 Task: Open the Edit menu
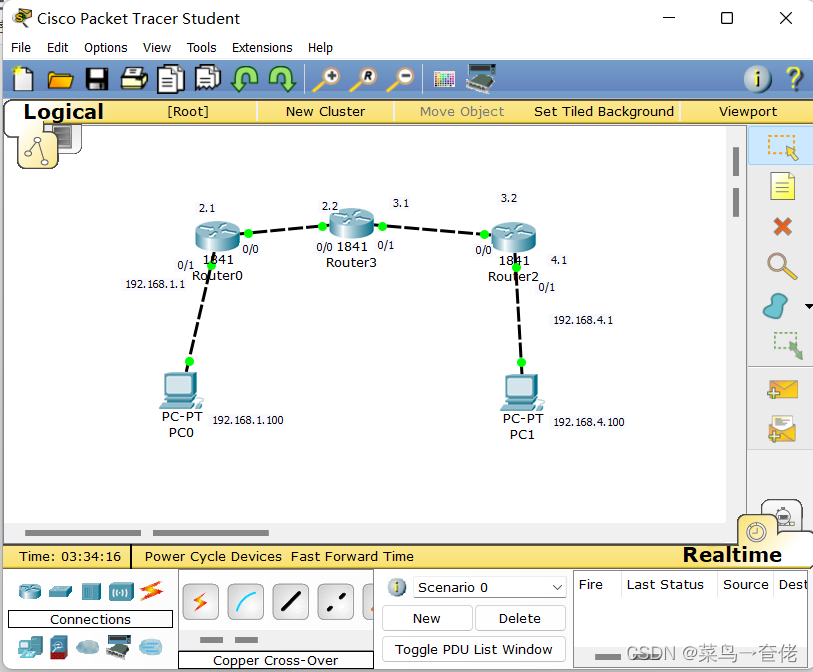click(58, 48)
